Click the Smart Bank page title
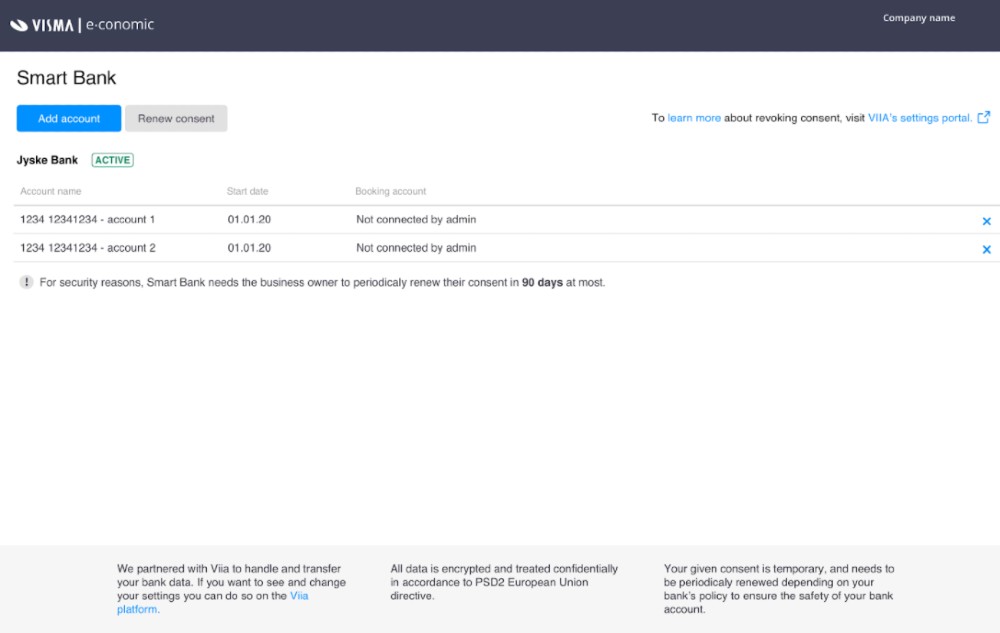 pos(66,78)
